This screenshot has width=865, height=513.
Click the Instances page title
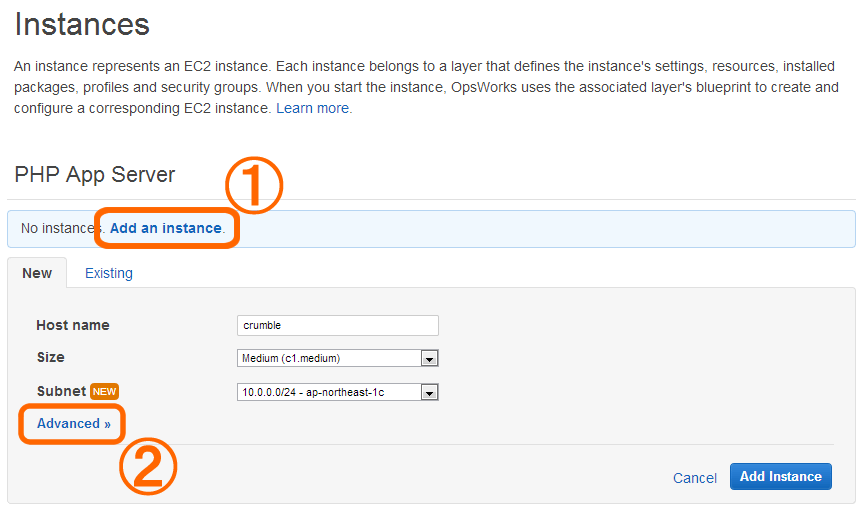[x=82, y=24]
